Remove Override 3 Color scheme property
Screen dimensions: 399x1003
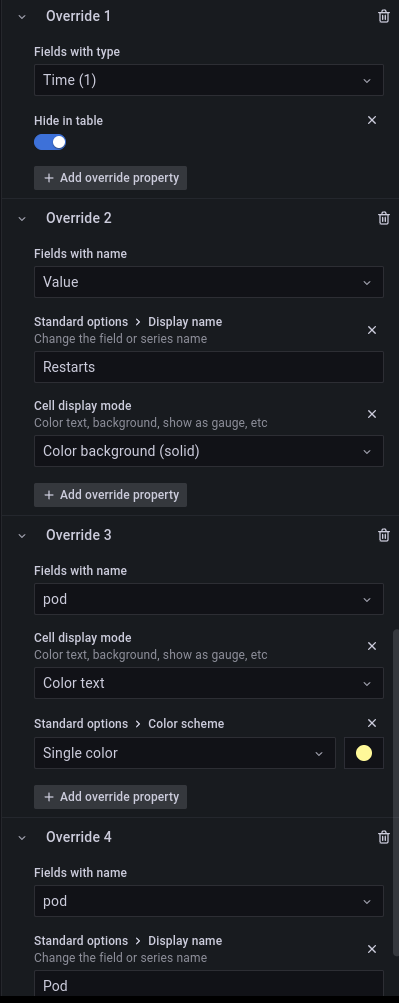[x=372, y=723]
